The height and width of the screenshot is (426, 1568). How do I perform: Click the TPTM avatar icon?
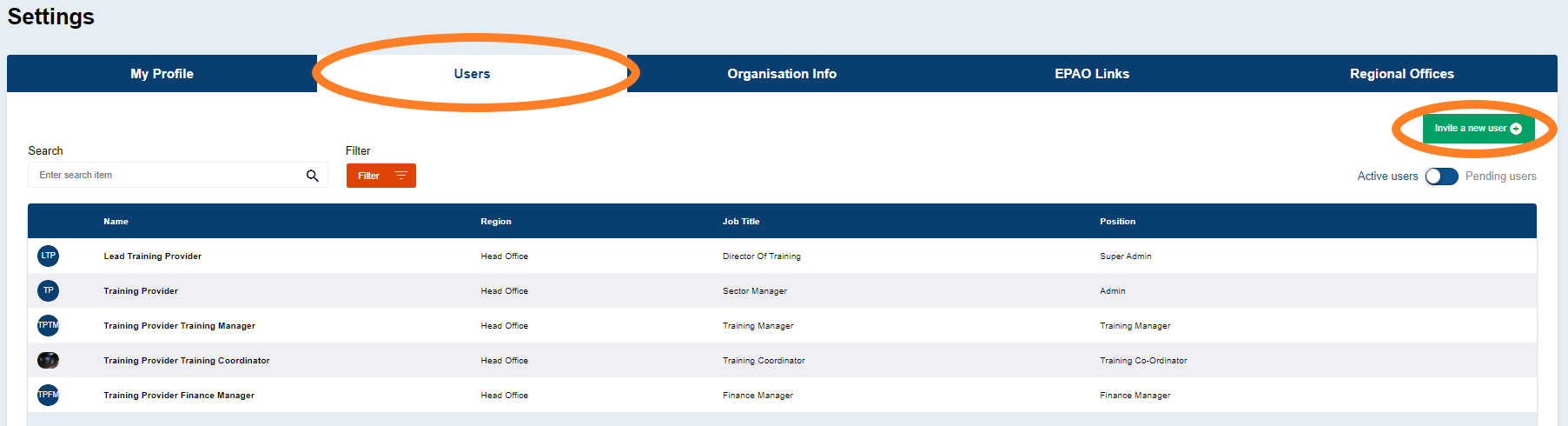click(49, 325)
